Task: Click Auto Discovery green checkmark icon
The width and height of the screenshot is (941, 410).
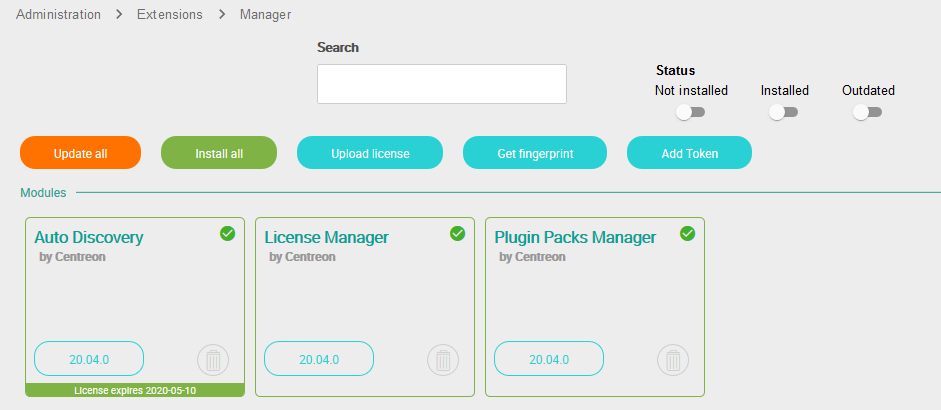Action: click(x=227, y=234)
